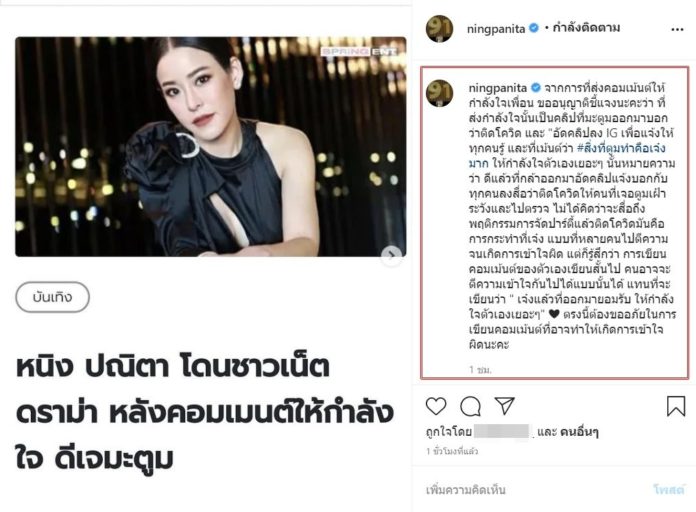Open the คนอื่นๆ likes list
The height and width of the screenshot is (512, 696).
[x=579, y=431]
